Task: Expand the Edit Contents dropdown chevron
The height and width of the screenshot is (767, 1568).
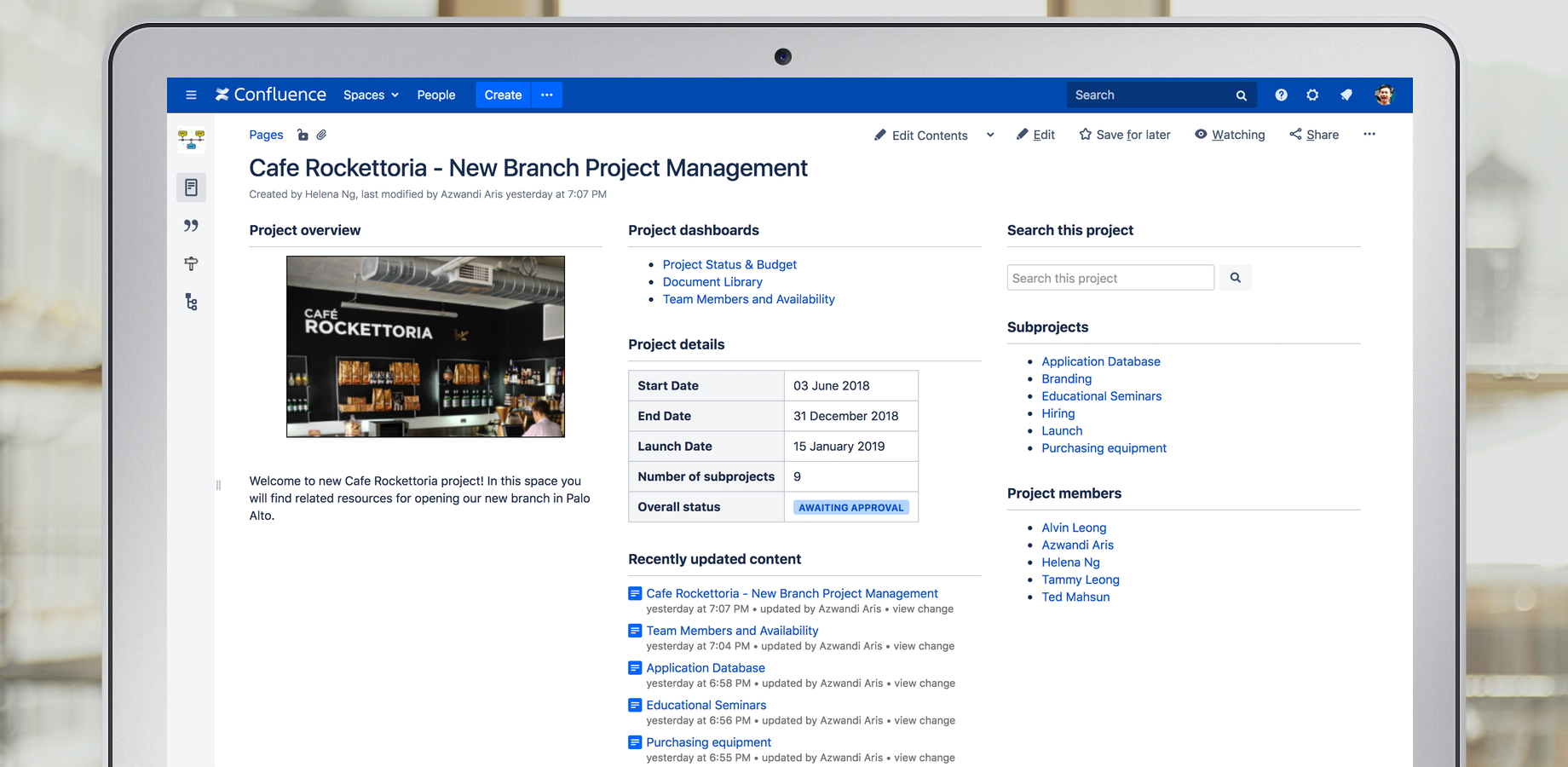Action: click(x=990, y=135)
